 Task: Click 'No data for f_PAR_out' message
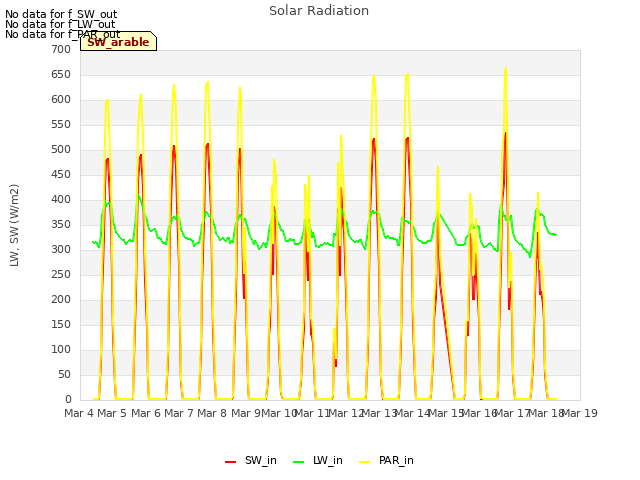tap(62, 34)
